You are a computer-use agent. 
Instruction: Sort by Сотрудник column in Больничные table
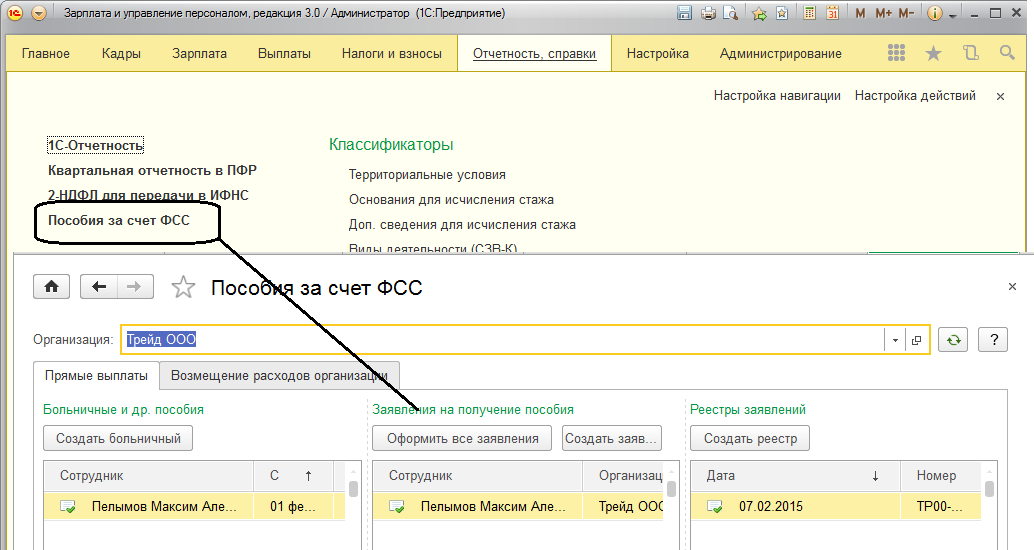pyautogui.click(x=149, y=475)
